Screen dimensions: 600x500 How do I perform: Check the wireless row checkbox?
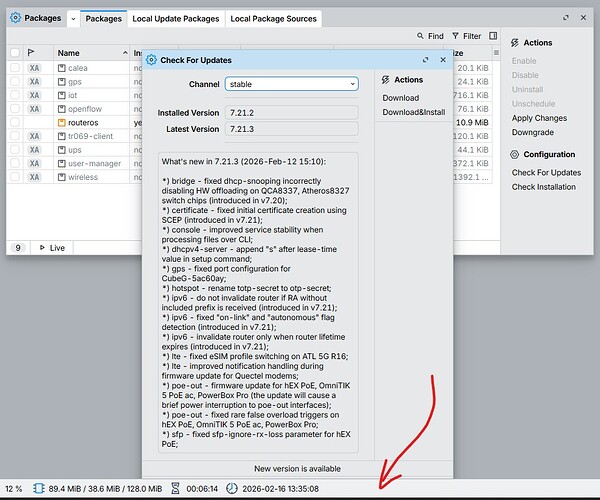15,177
